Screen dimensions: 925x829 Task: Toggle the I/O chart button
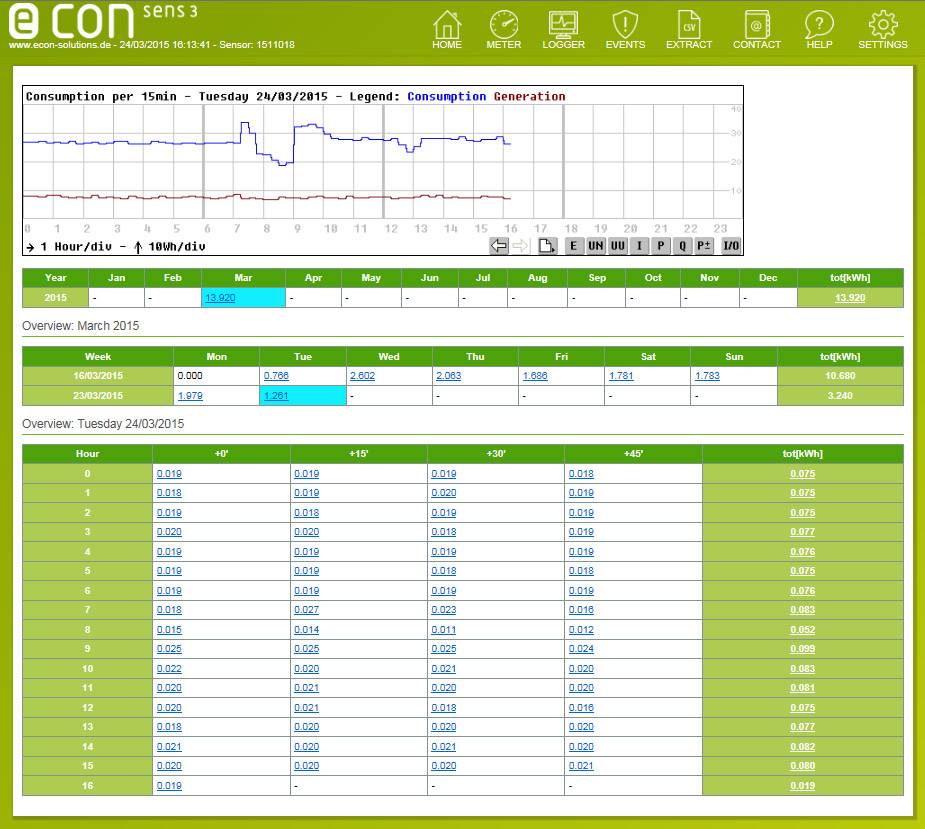[731, 246]
